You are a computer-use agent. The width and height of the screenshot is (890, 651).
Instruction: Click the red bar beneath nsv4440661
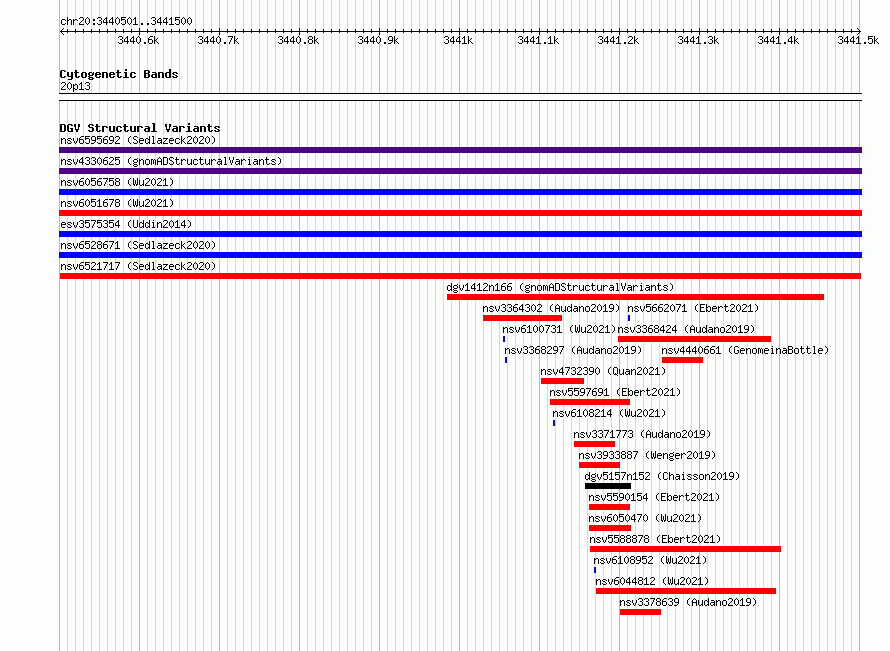[682, 360]
